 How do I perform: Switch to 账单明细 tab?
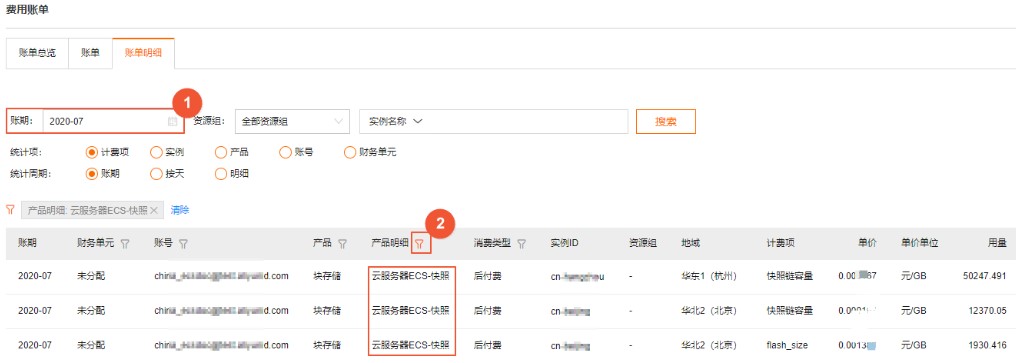tap(143, 53)
